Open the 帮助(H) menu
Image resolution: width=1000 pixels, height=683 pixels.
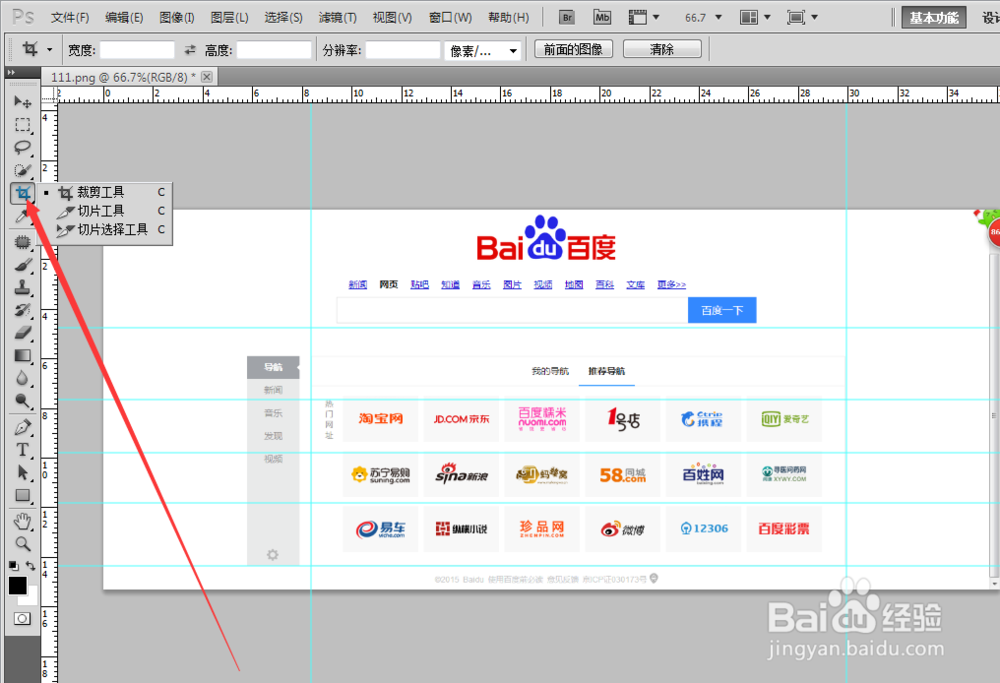(x=509, y=18)
